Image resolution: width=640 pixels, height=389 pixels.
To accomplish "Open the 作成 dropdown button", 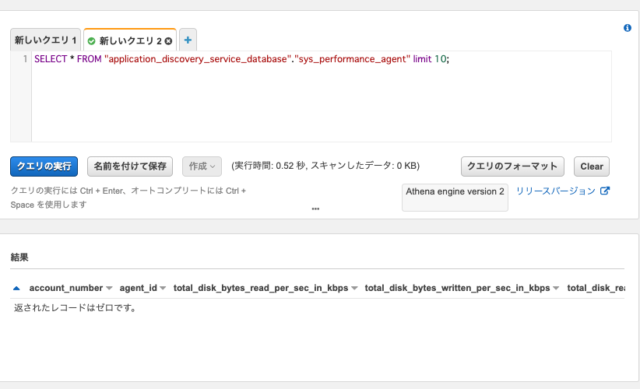I will tap(202, 167).
